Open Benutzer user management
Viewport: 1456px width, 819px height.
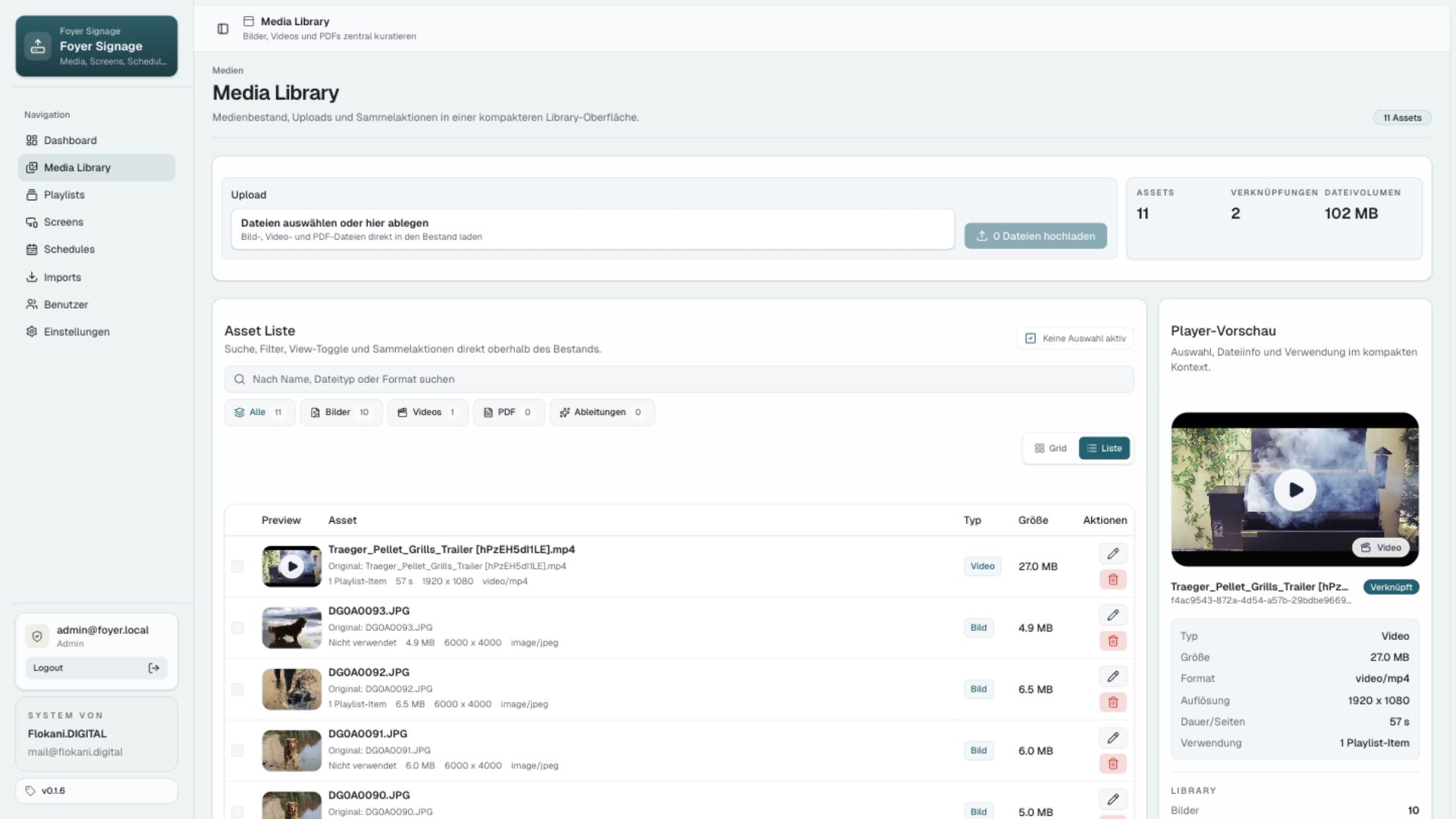tap(96, 305)
